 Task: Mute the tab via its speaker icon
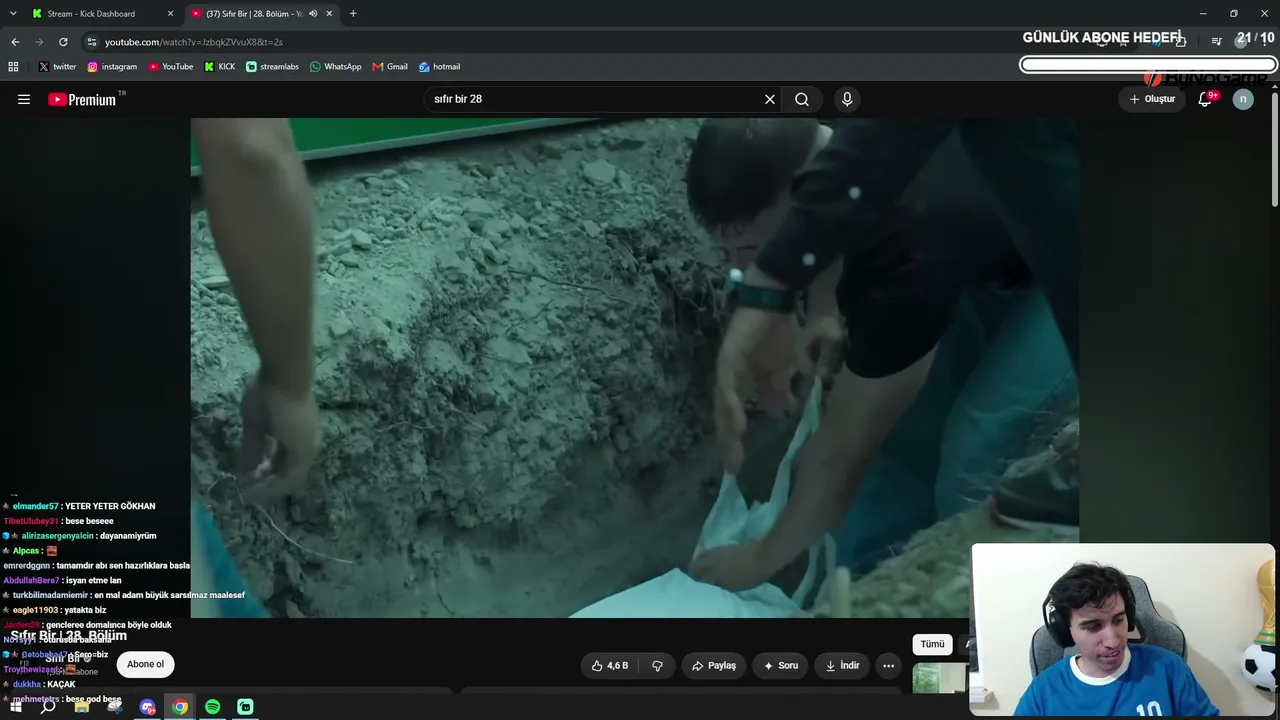point(313,14)
